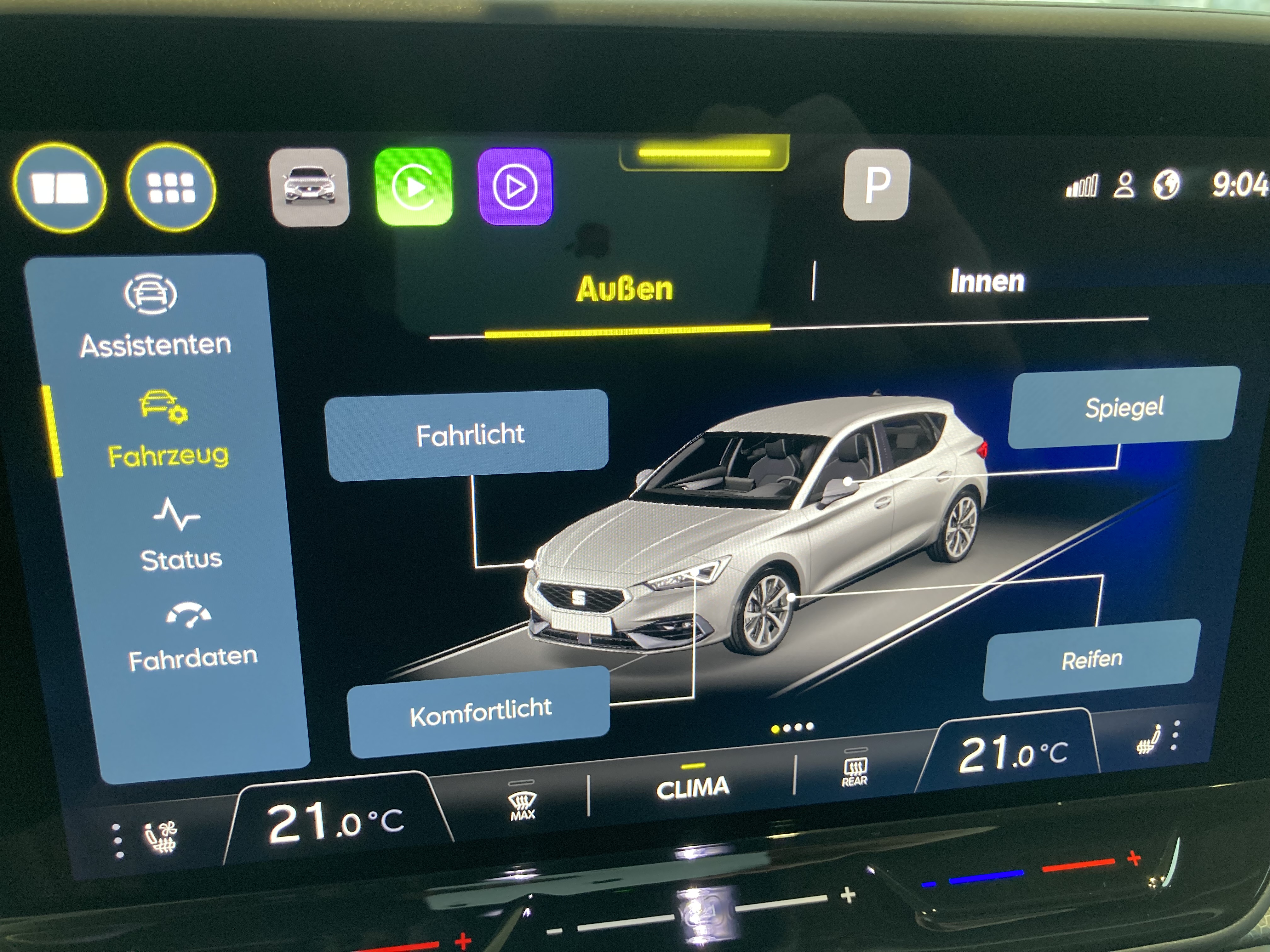Tap the user profile status icon
1270x952 pixels.
tap(1124, 185)
